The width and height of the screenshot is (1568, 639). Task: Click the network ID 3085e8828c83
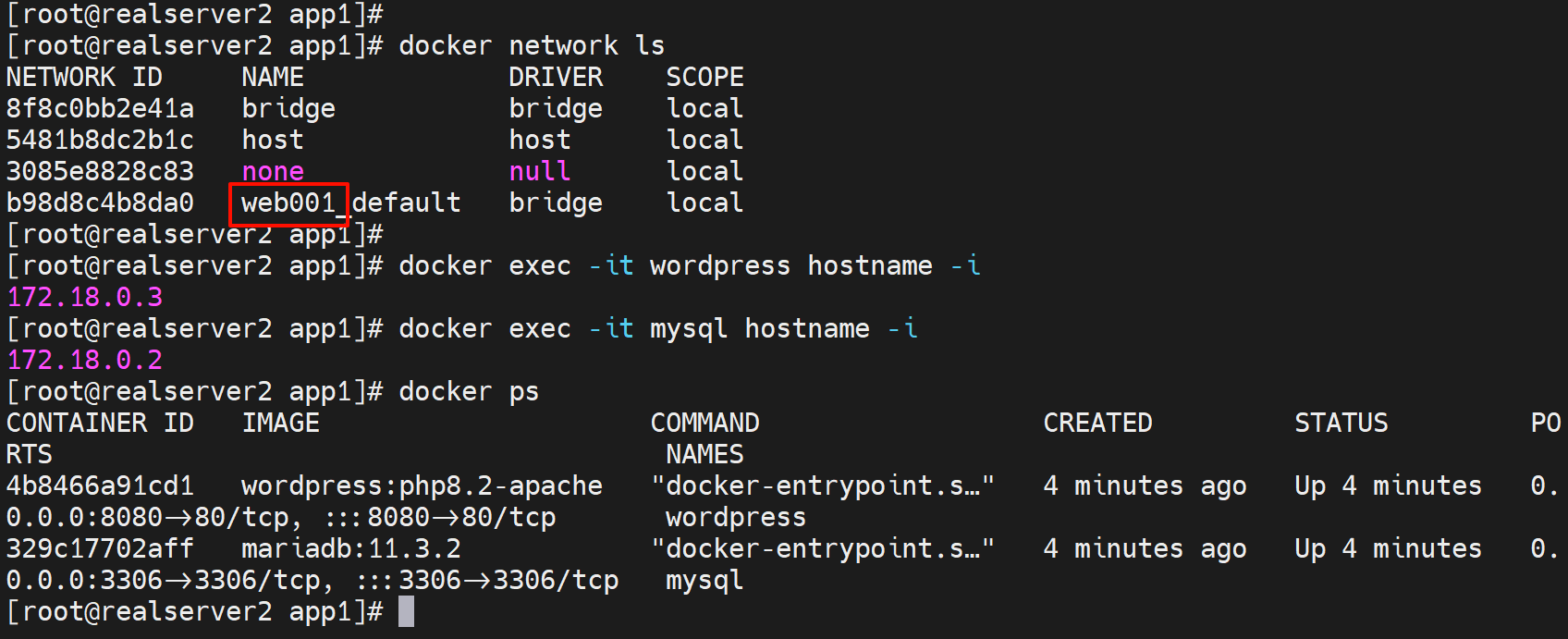click(100, 172)
